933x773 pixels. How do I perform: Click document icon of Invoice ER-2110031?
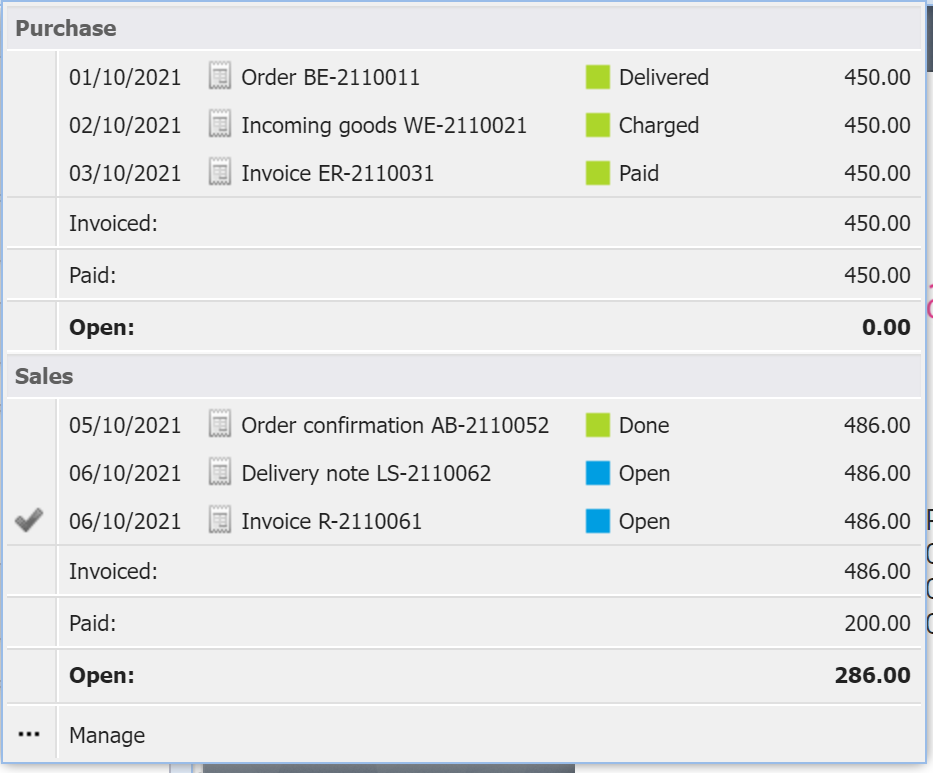[220, 173]
